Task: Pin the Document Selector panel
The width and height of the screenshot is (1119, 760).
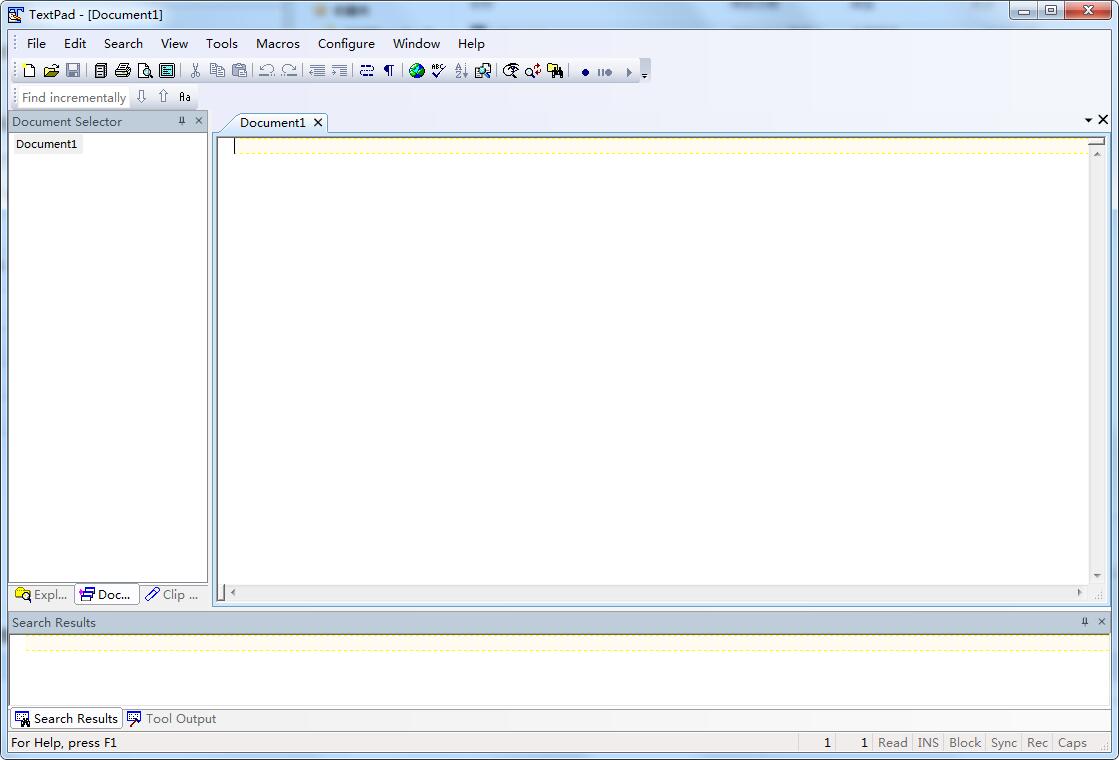Action: click(x=182, y=121)
